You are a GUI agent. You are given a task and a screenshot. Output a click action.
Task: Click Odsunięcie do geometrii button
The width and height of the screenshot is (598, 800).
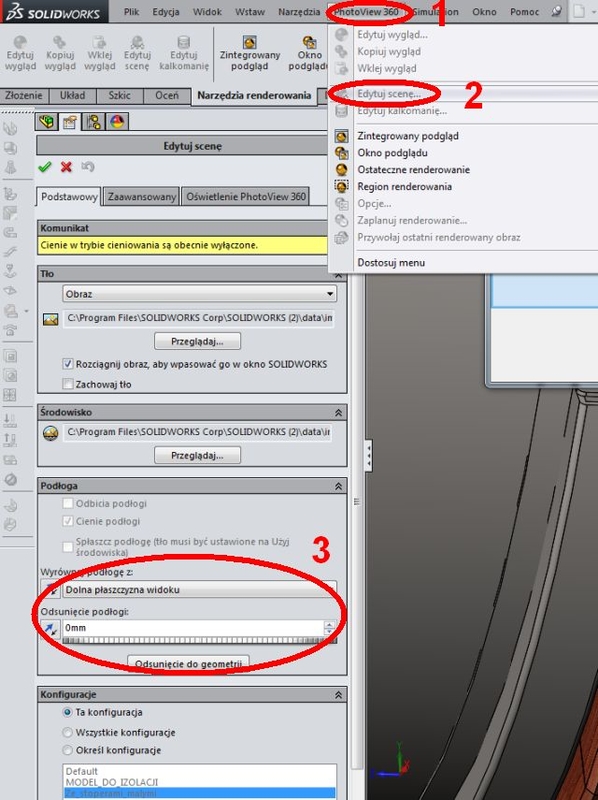(x=188, y=663)
